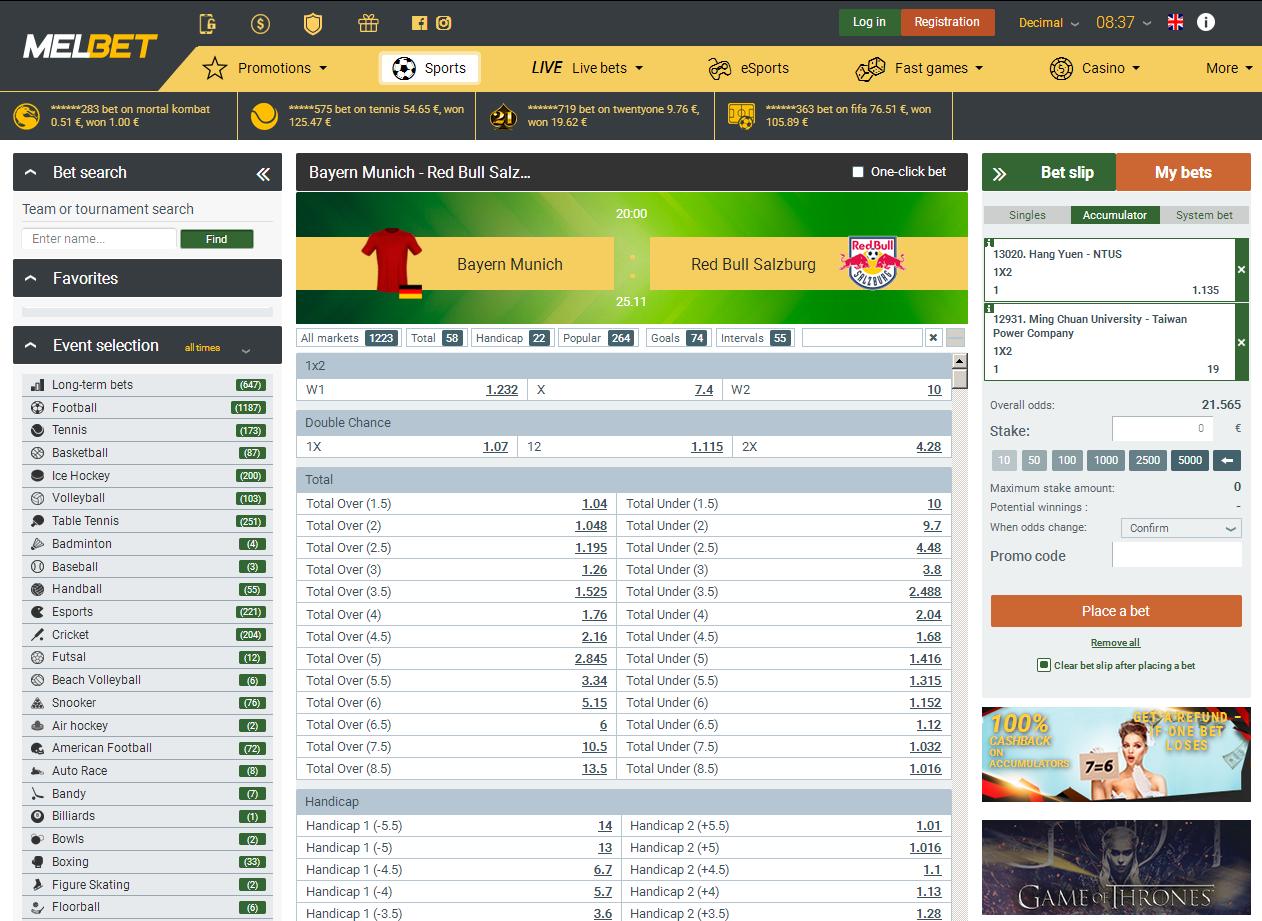
Task: Collapse the Favorites panel
Action: point(31,278)
